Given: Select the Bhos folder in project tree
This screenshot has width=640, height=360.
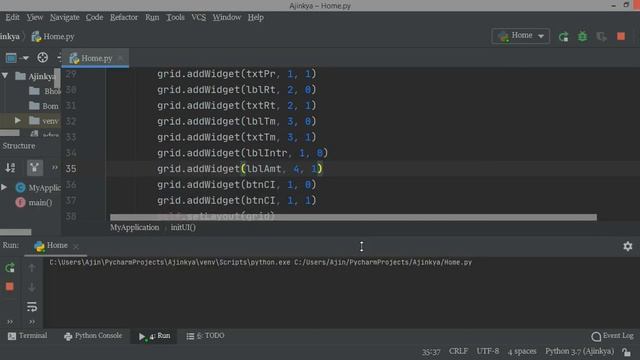Looking at the screenshot, I should point(45,91).
